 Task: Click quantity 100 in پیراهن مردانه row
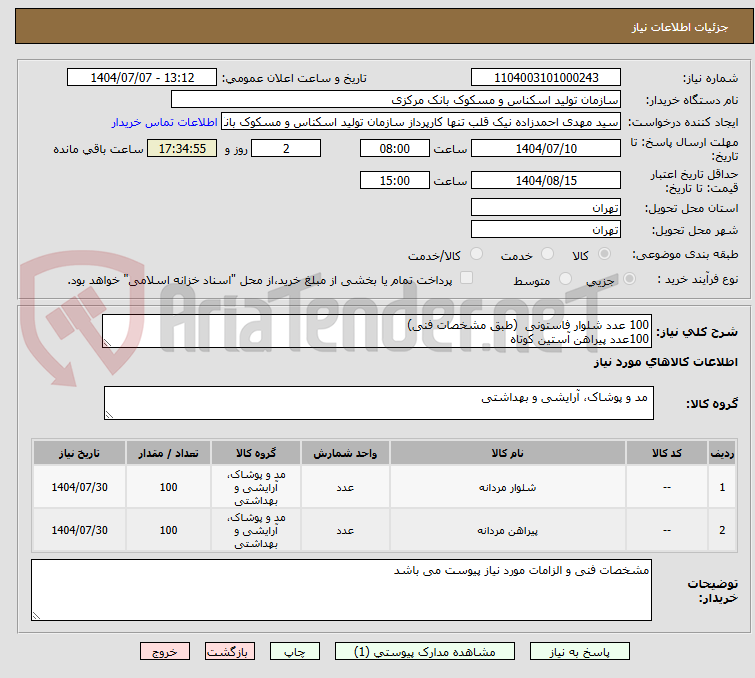169,530
